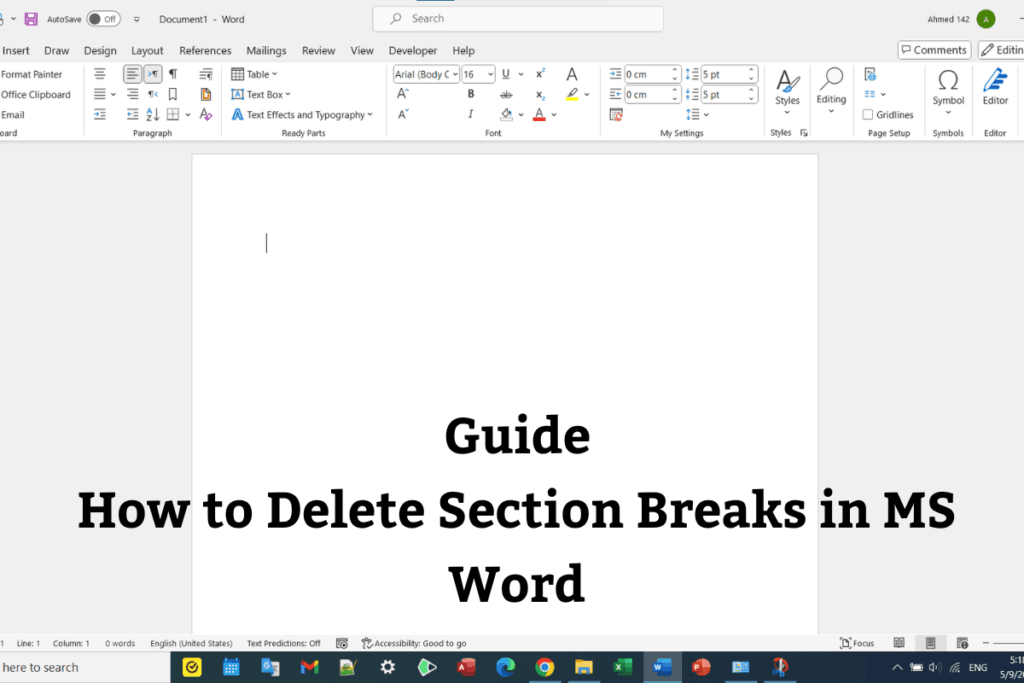Click the Sort A-Z icon in Paragraph group
The width and height of the screenshot is (1024, 683).
[152, 114]
